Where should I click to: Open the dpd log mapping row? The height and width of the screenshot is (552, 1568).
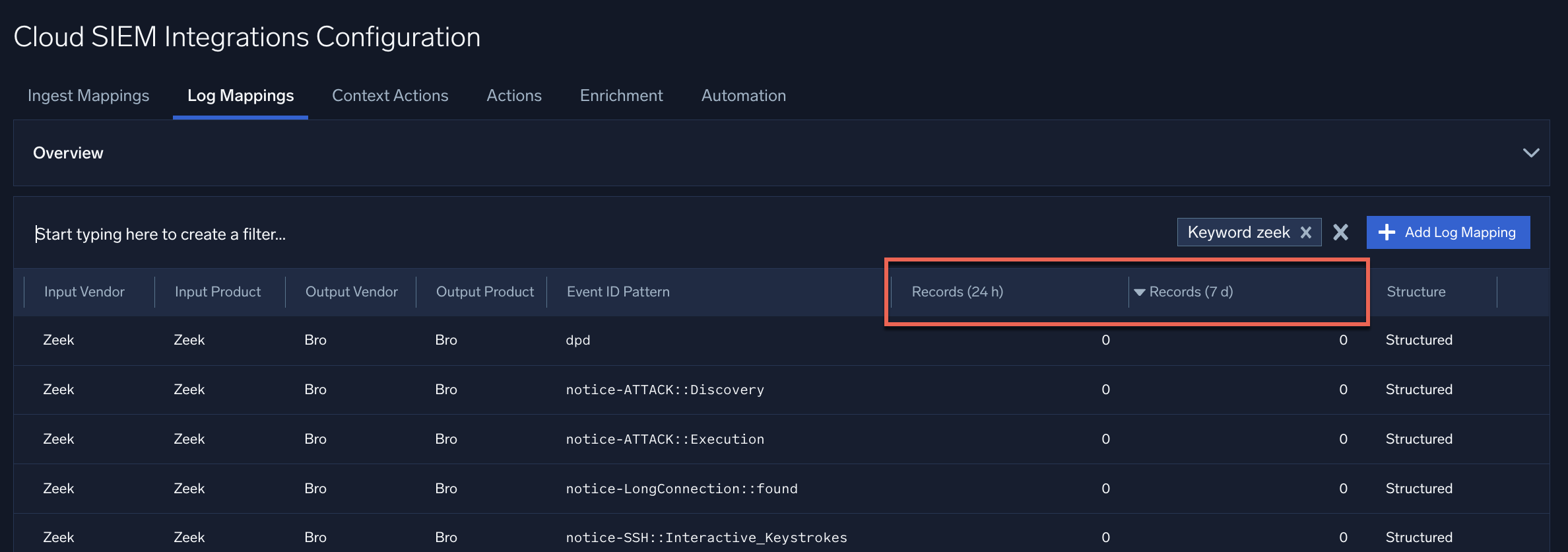[577, 340]
